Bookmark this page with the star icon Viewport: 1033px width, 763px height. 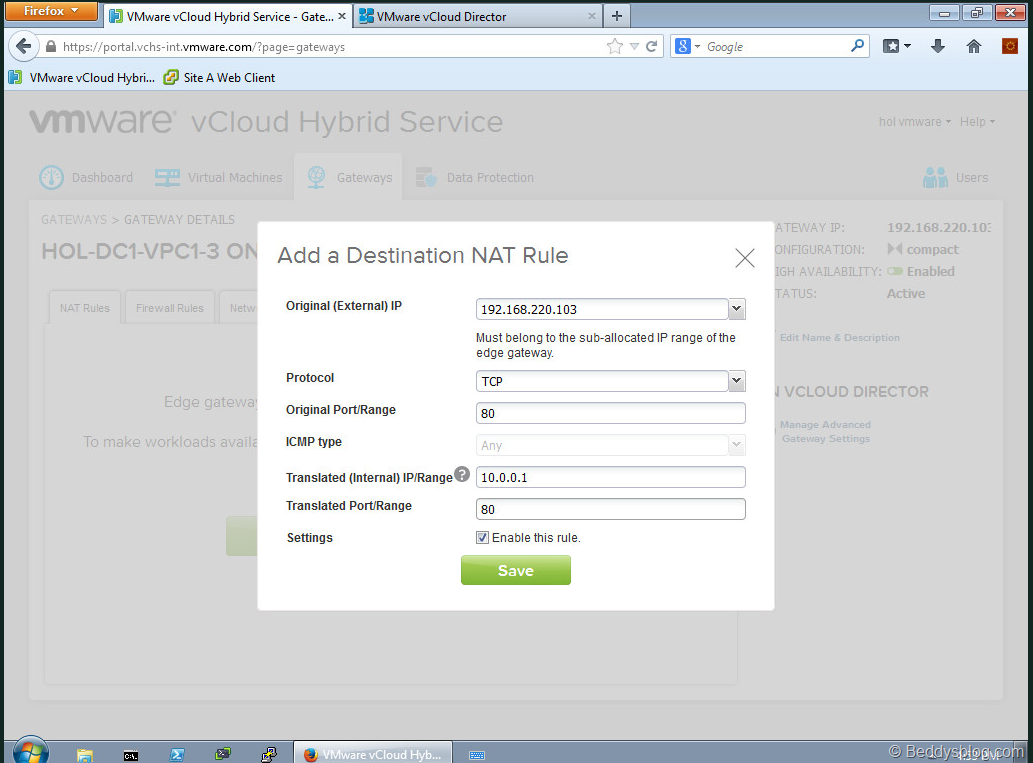click(614, 46)
